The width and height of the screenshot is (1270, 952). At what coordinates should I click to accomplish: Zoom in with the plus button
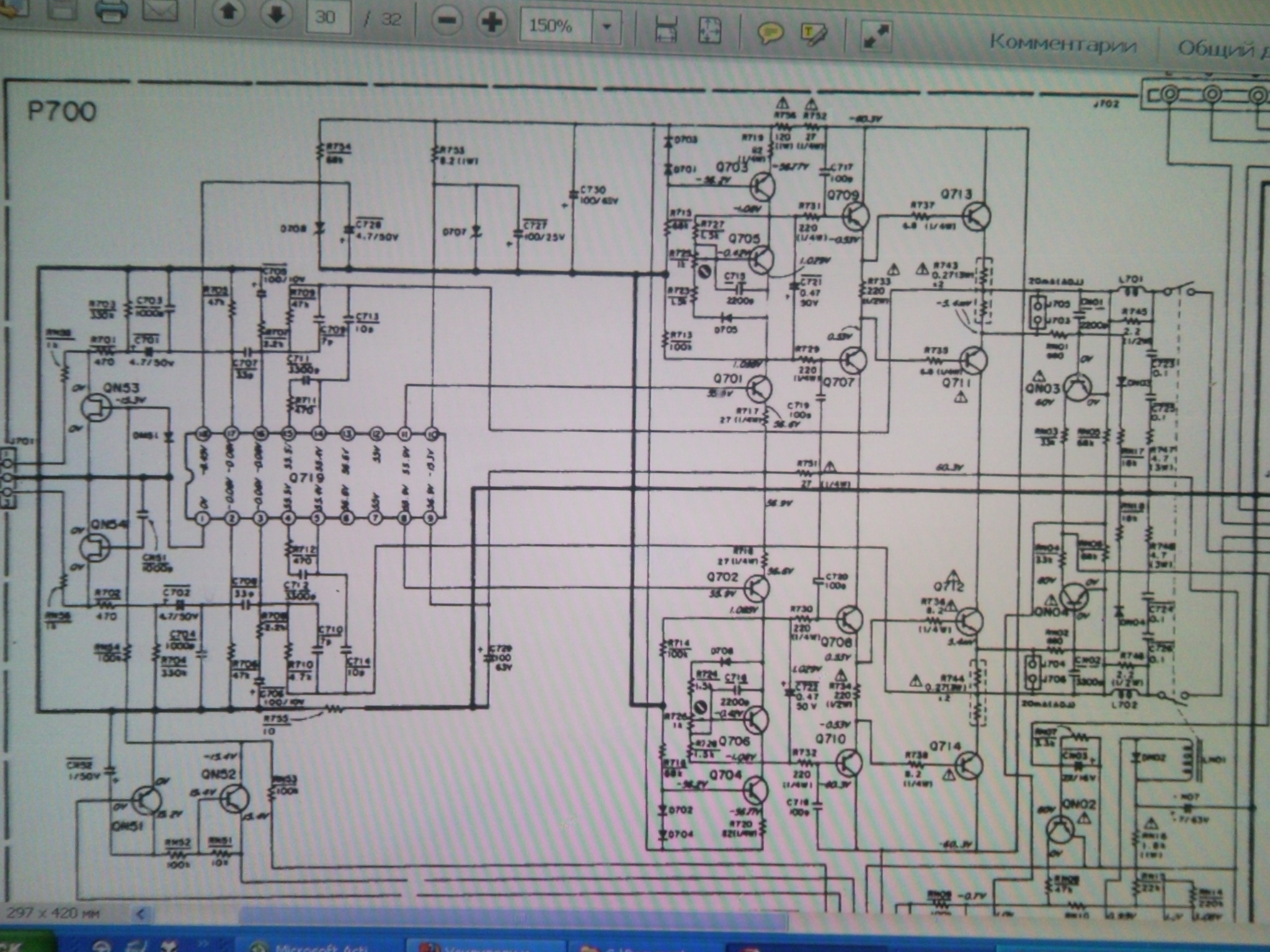(x=492, y=23)
